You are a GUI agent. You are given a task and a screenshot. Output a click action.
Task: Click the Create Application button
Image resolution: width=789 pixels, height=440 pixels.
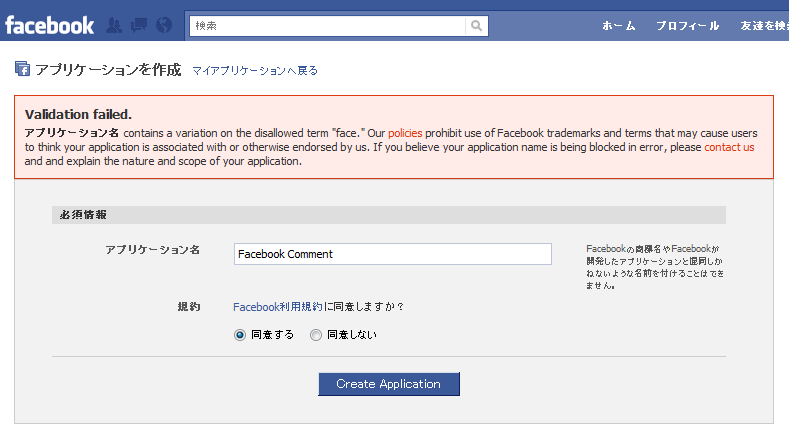click(x=389, y=384)
